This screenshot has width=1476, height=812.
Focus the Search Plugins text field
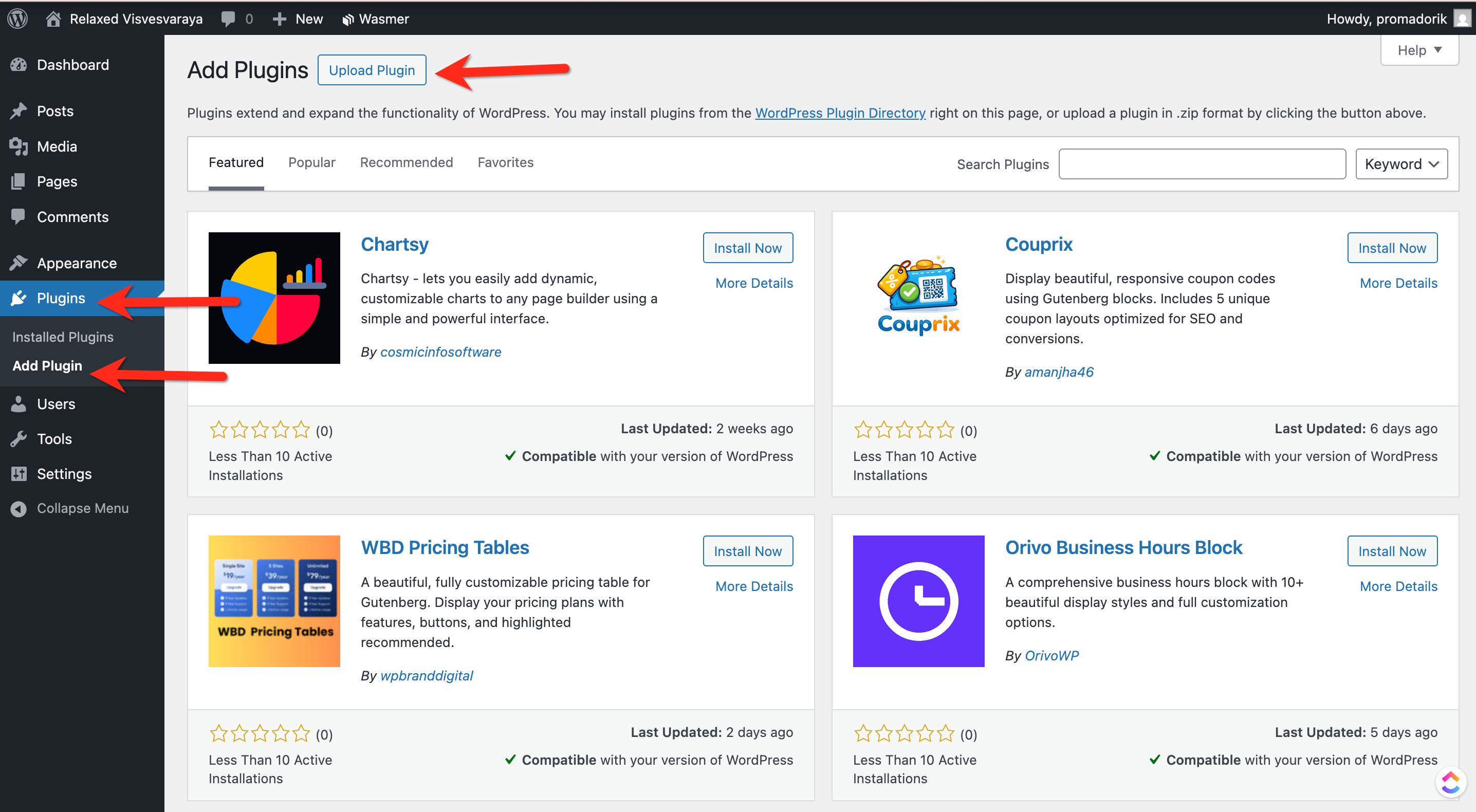tap(1202, 164)
